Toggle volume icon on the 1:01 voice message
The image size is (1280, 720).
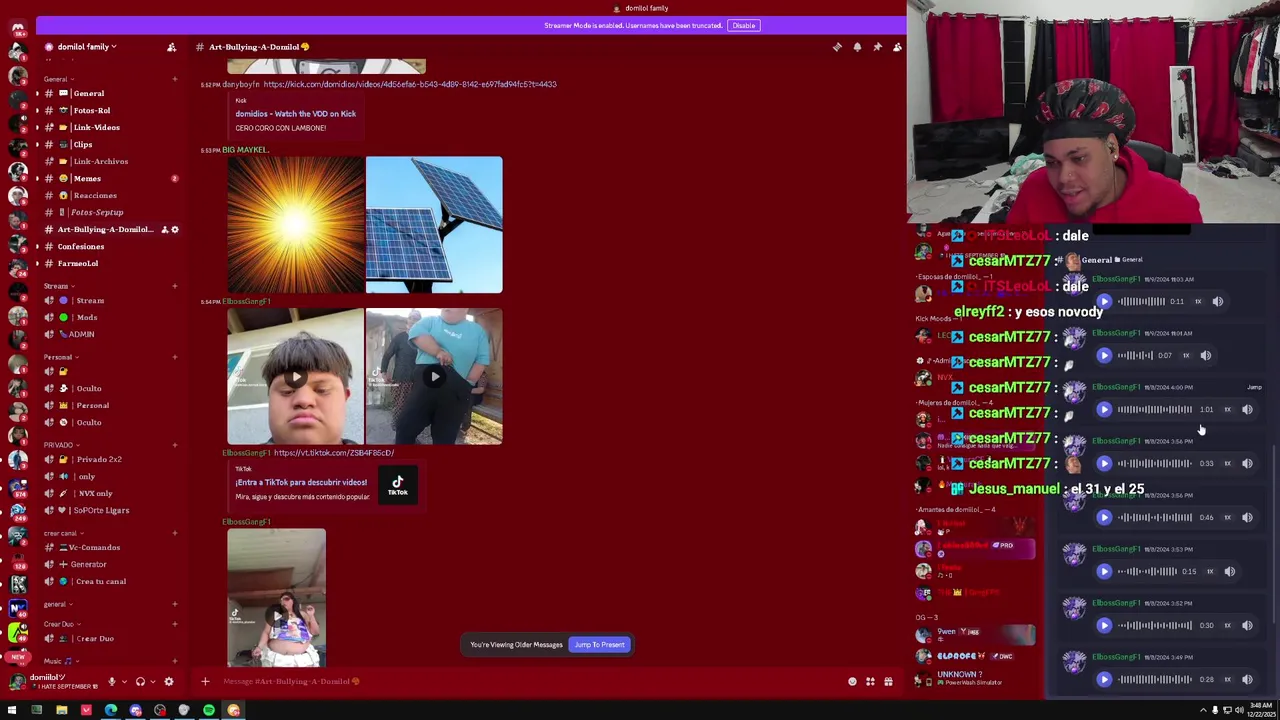(1247, 409)
